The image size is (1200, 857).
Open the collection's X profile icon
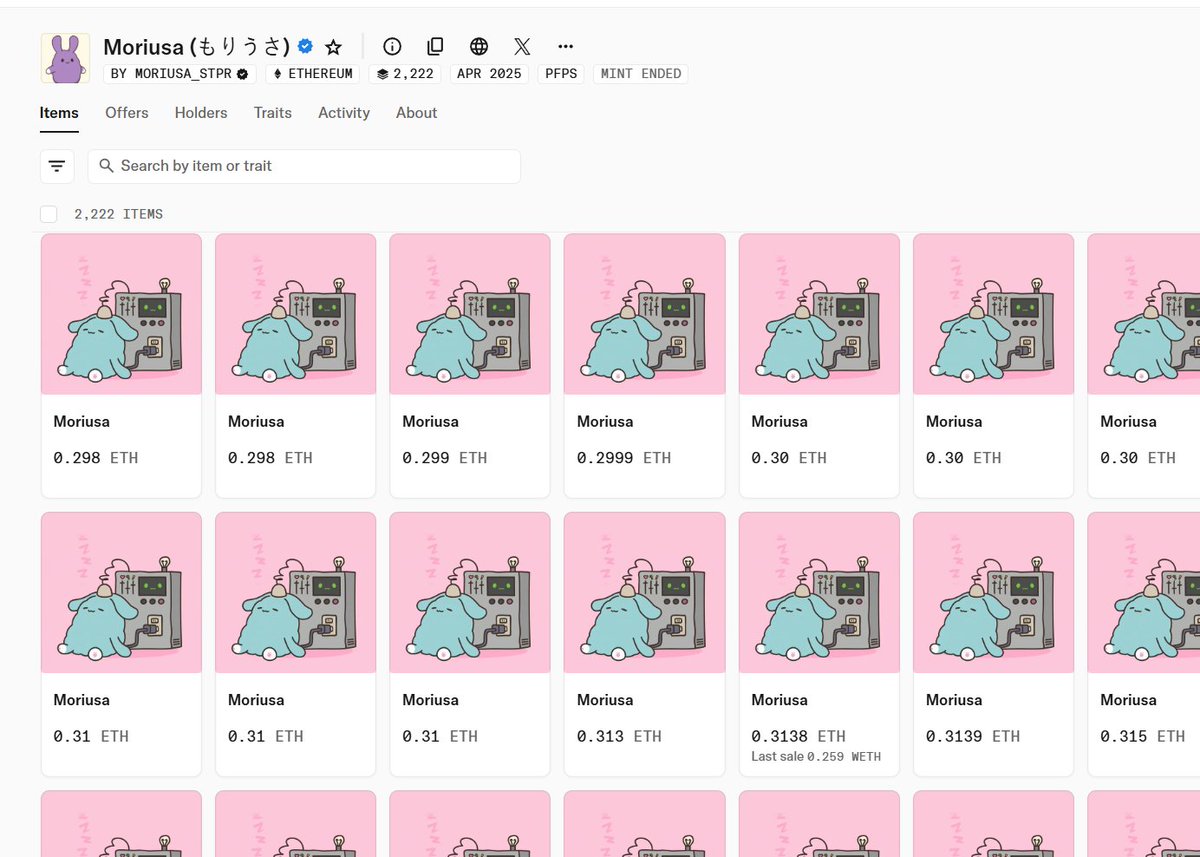point(522,46)
